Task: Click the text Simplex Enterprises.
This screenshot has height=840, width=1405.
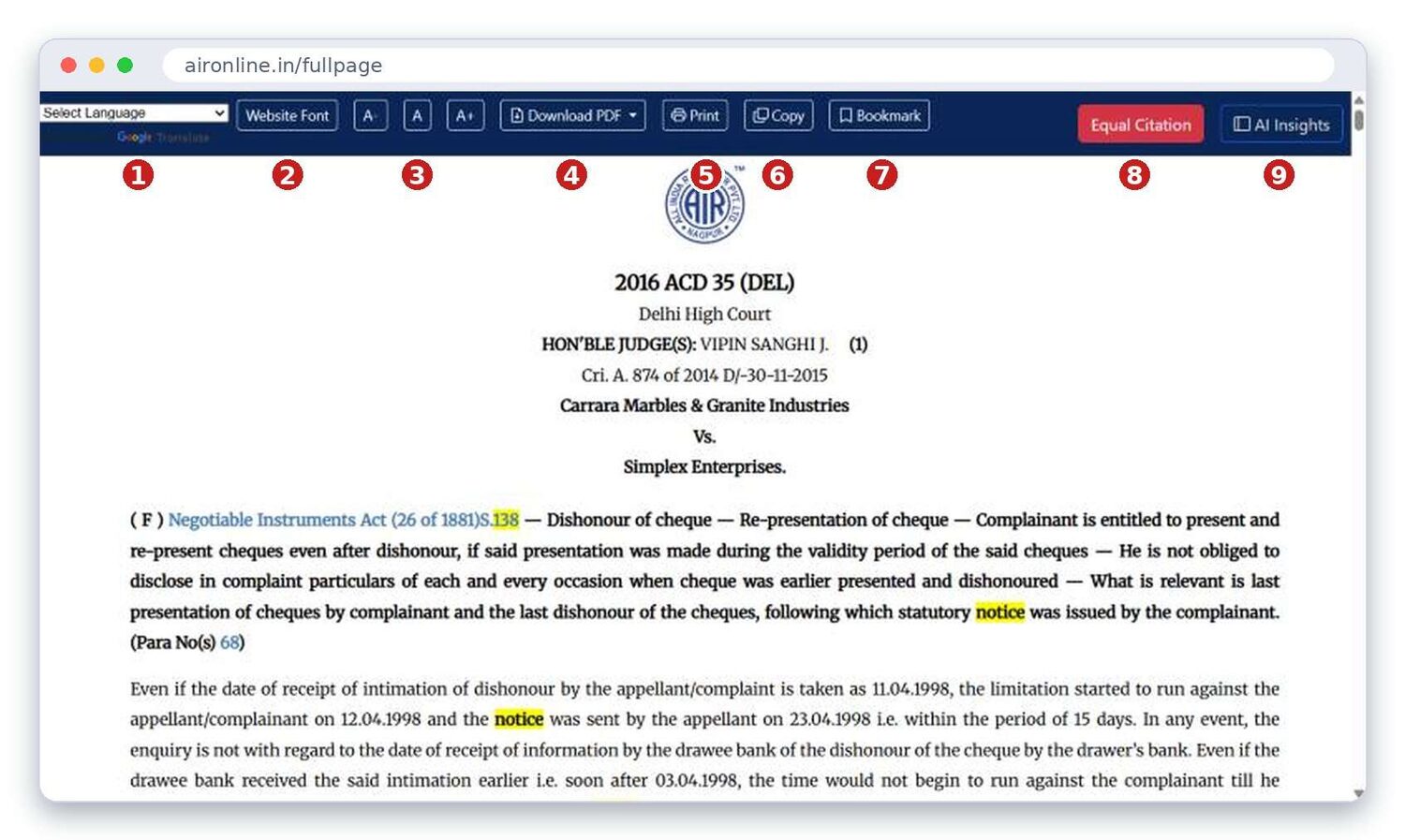Action: click(x=704, y=466)
